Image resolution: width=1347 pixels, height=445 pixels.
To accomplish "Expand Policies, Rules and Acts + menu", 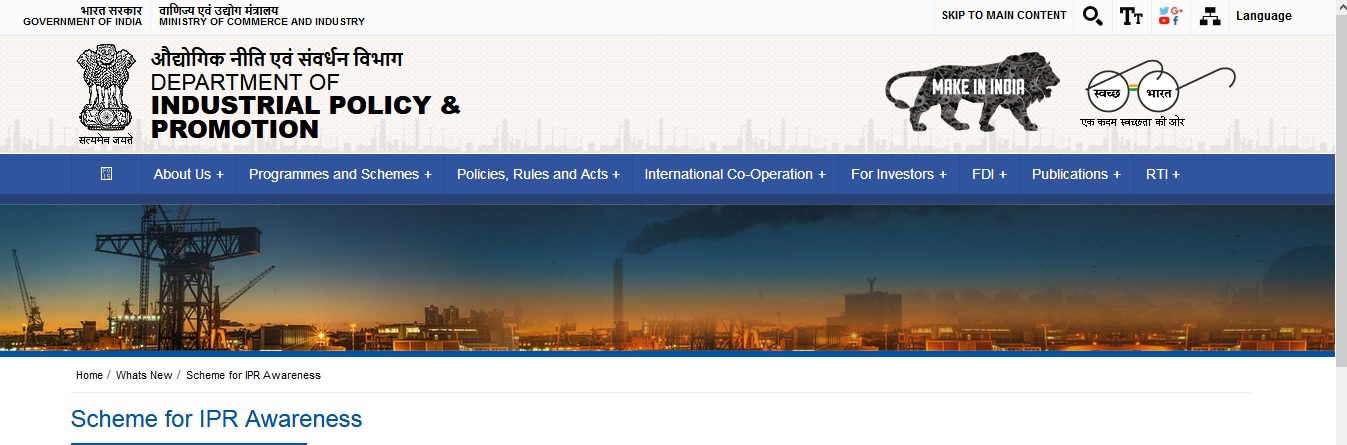I will pos(538,174).
